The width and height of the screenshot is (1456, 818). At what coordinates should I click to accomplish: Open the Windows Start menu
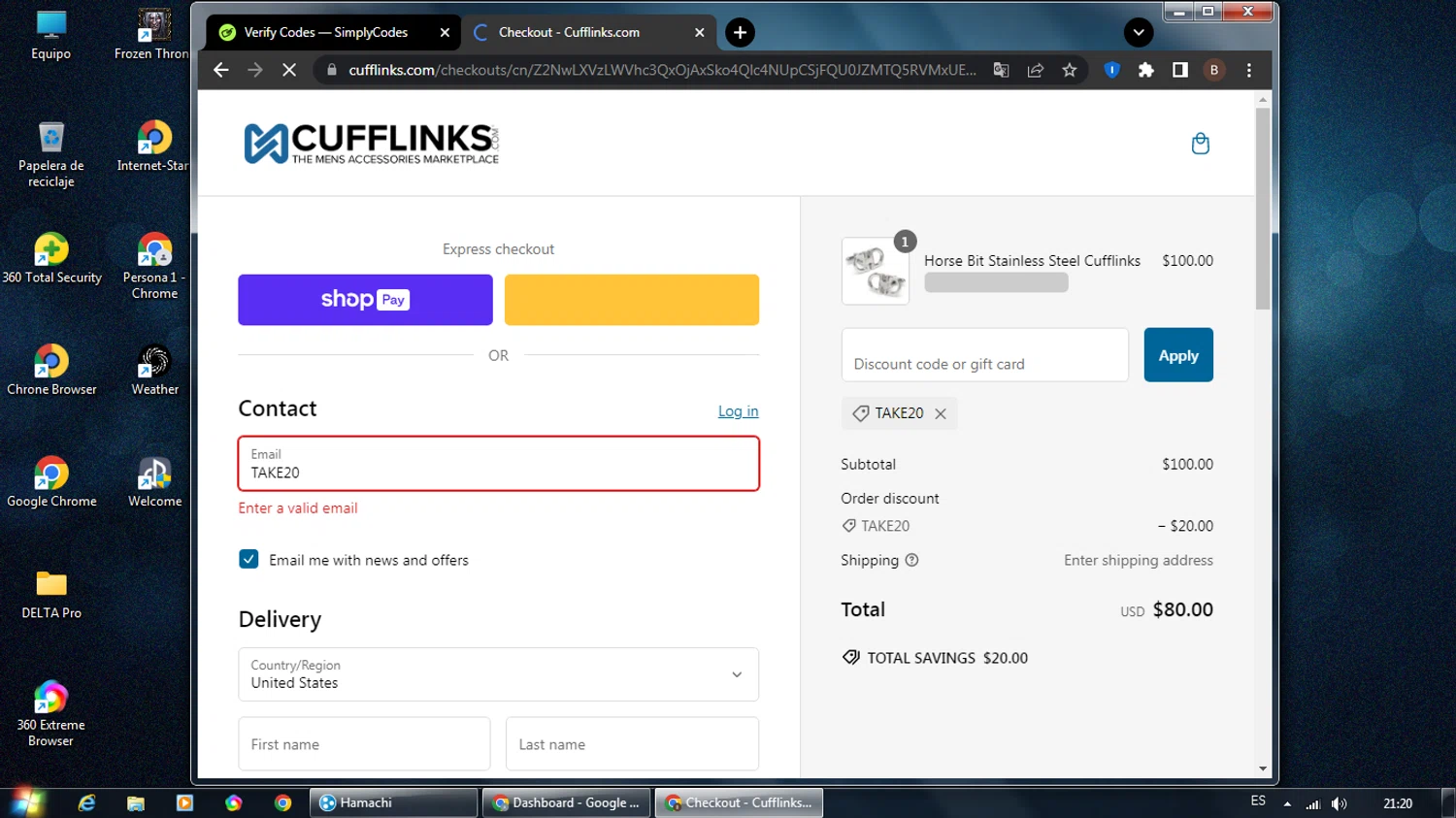pos(26,802)
